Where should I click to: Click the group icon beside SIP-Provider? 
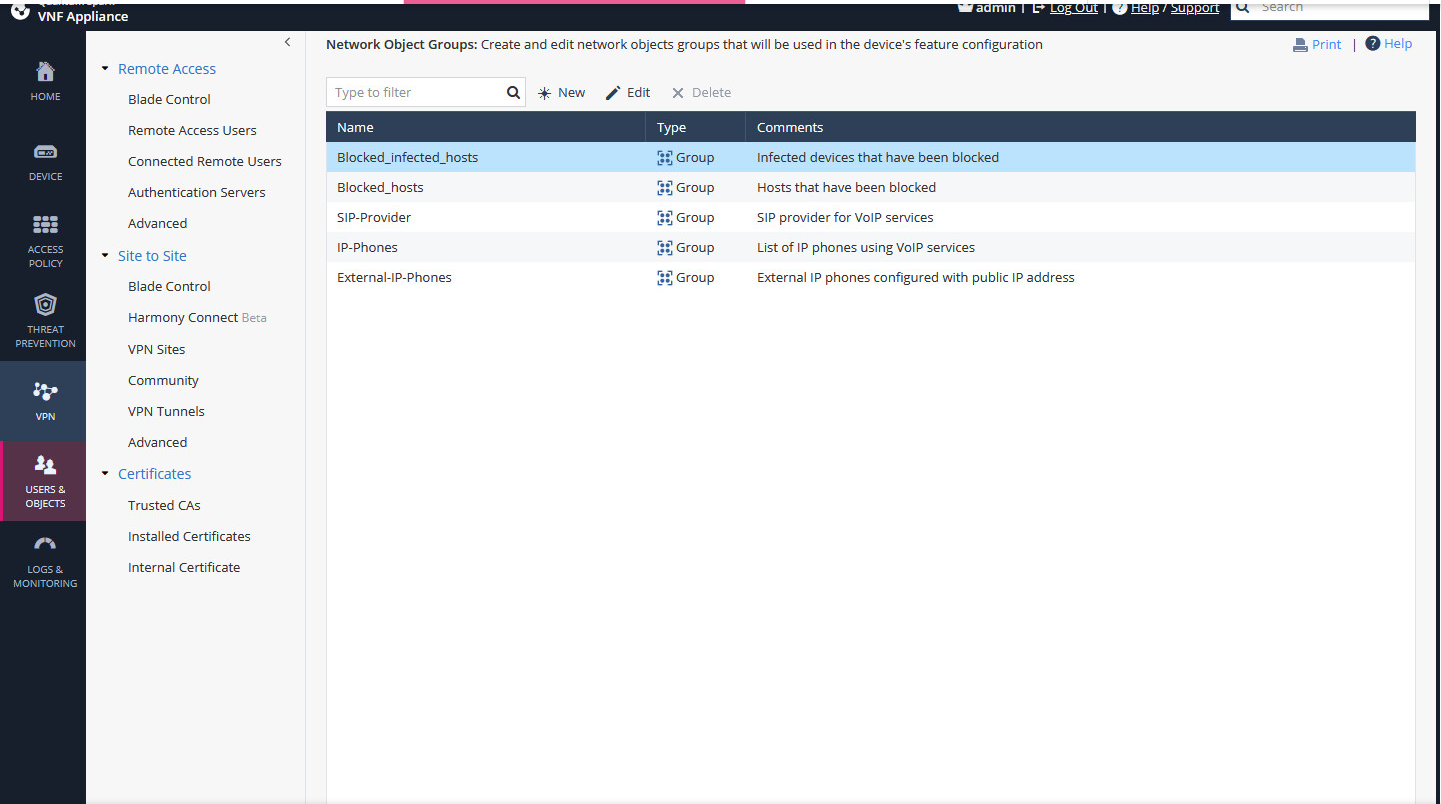pyautogui.click(x=664, y=217)
